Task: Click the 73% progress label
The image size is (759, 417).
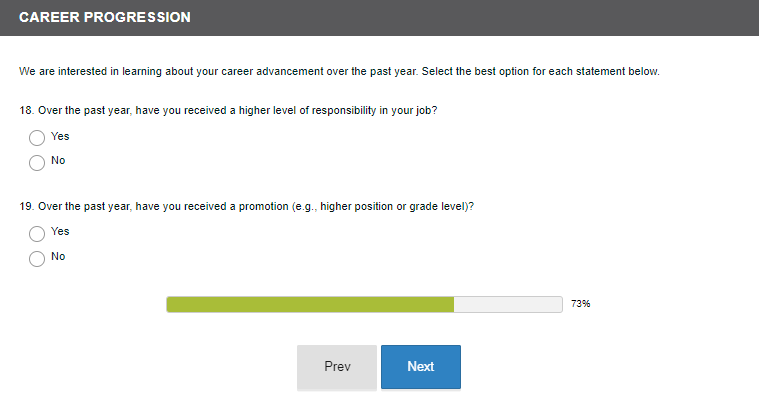Action: pos(581,304)
